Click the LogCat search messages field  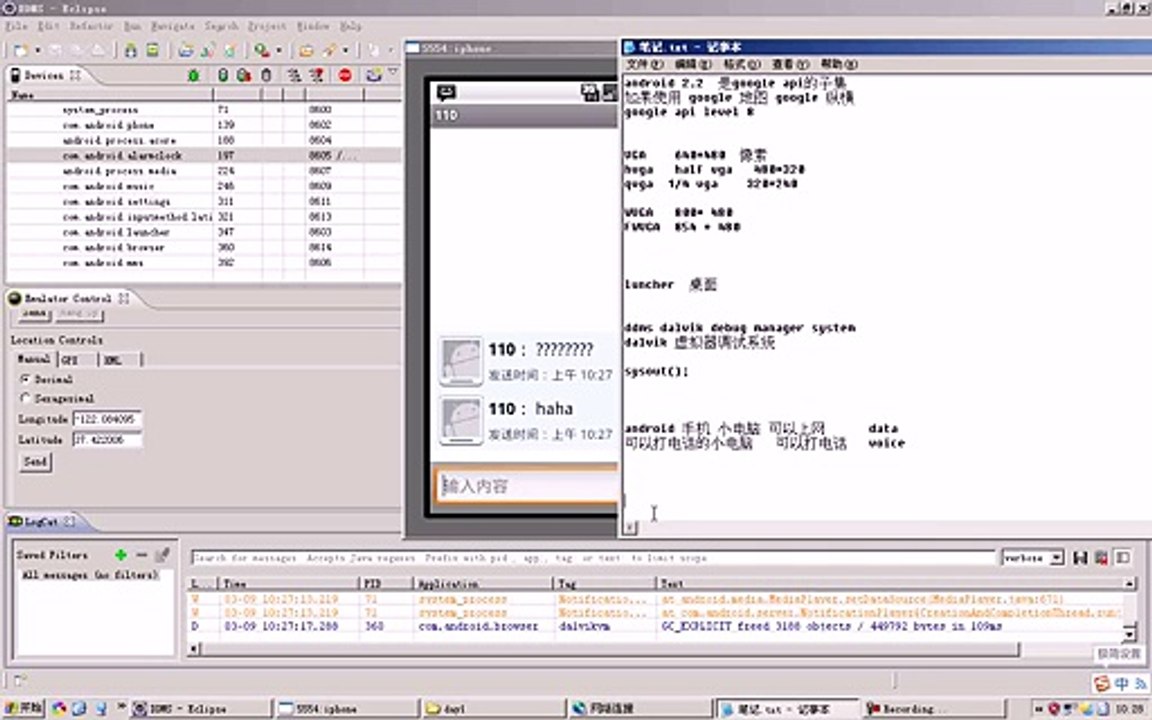(592, 558)
